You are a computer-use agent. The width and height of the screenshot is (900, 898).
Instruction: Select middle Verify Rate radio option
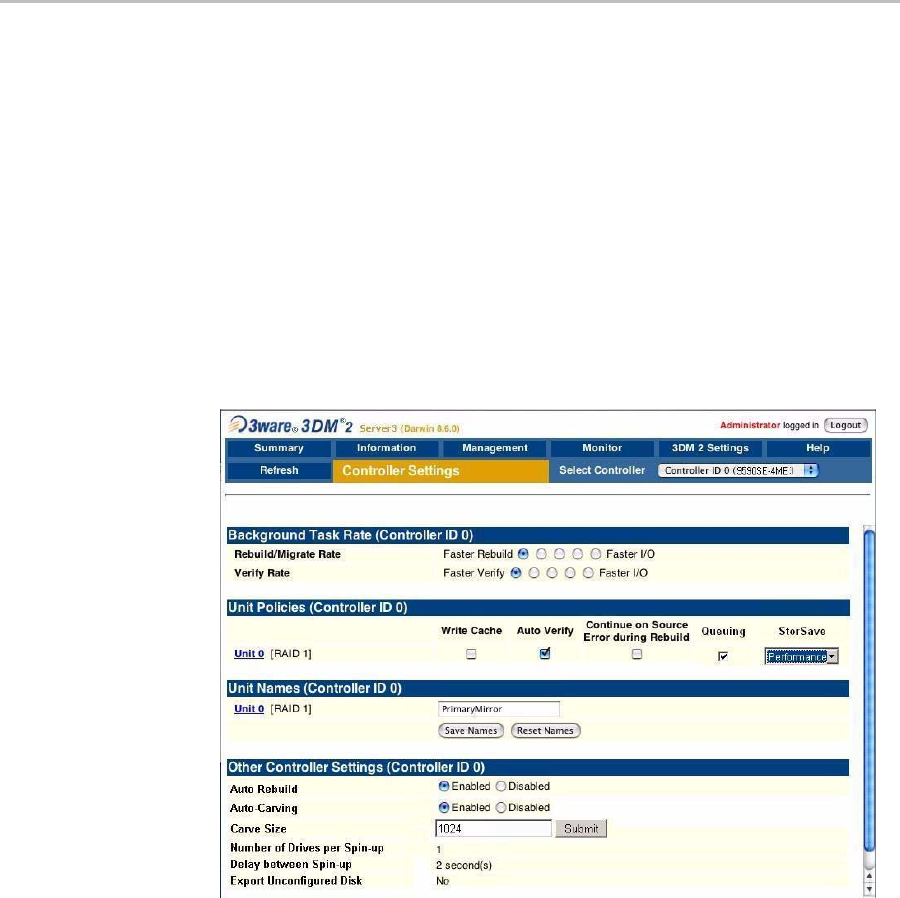tap(552, 573)
